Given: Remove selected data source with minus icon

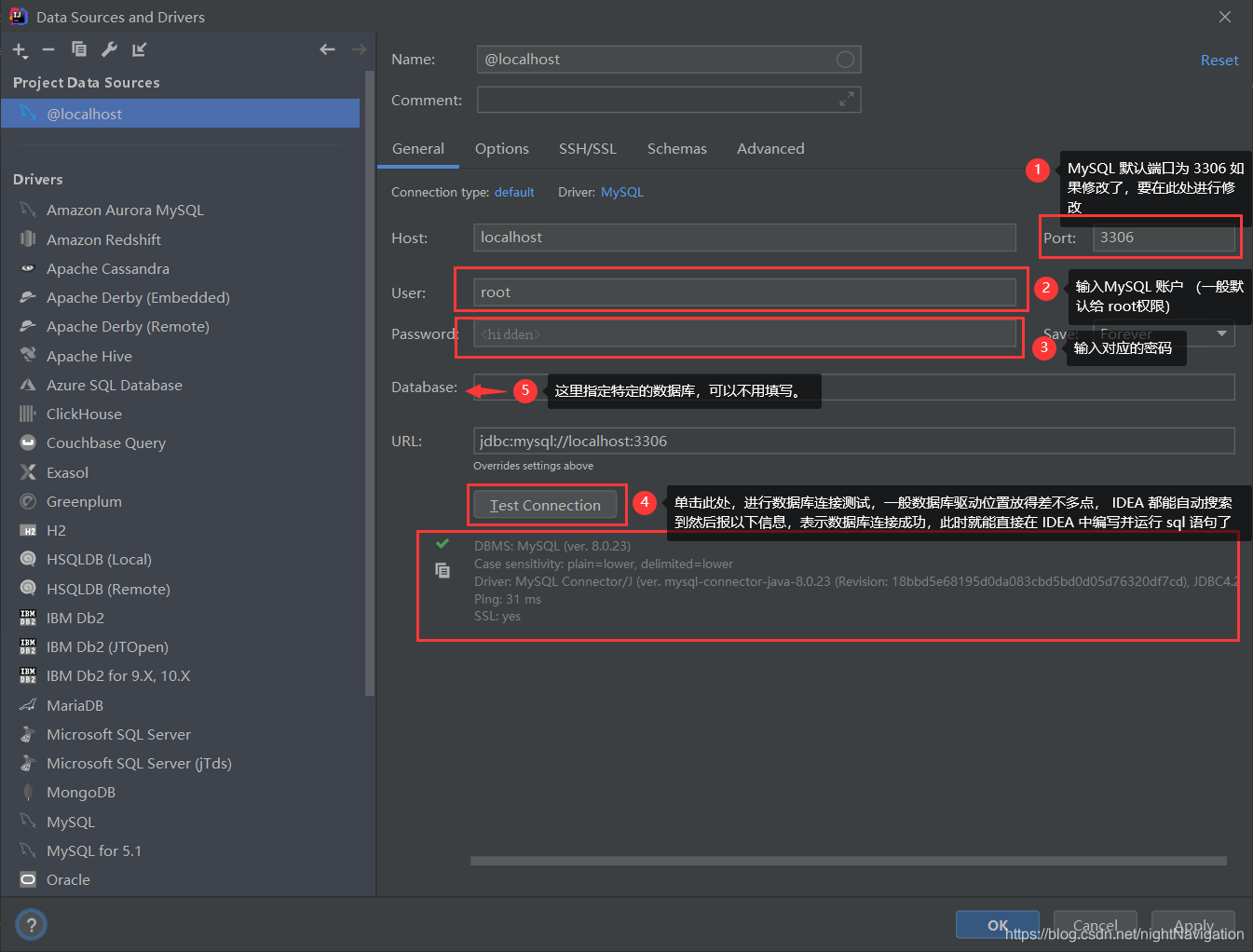Looking at the screenshot, I should tap(48, 49).
